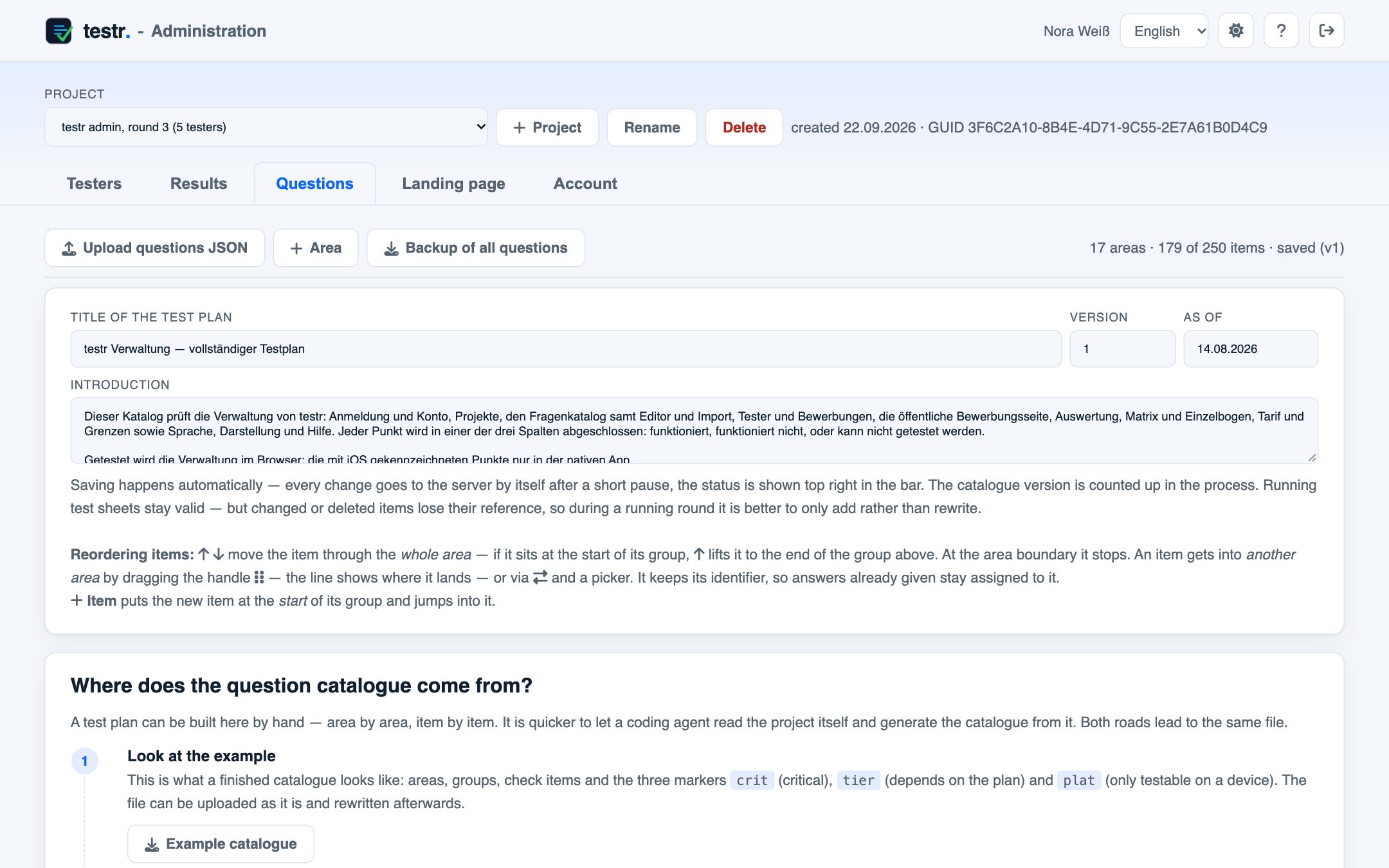
Task: Download Backup of all questions
Action: [x=476, y=248]
